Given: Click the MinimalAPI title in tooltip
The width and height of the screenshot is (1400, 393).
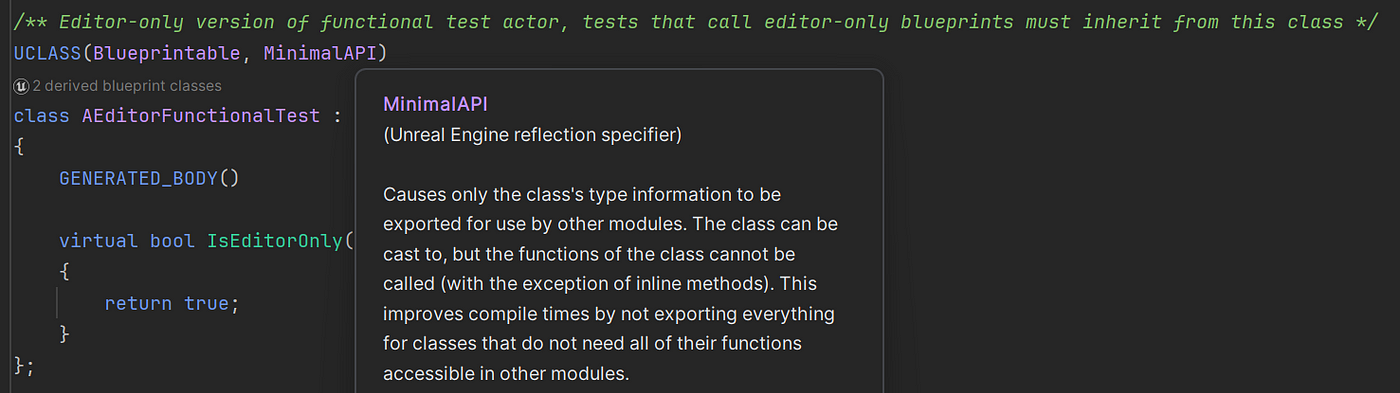Looking at the screenshot, I should coord(435,104).
